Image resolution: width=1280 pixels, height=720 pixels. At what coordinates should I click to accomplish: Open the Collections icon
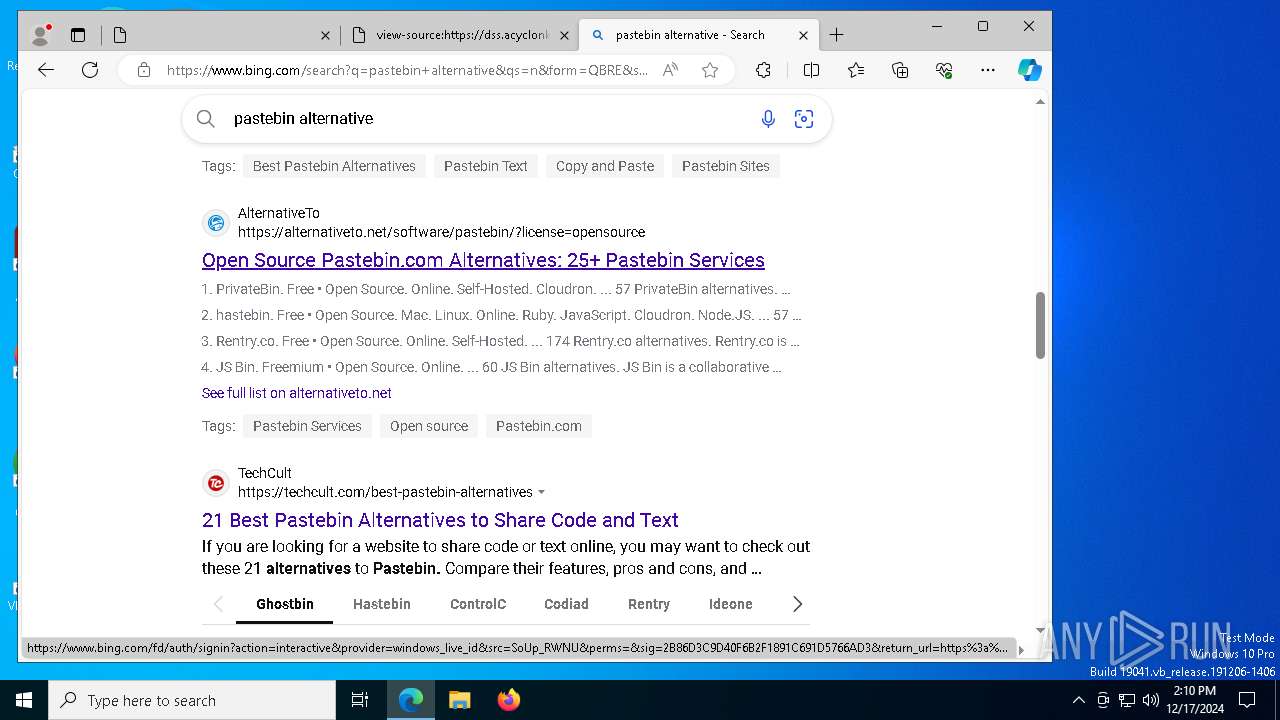click(900, 70)
